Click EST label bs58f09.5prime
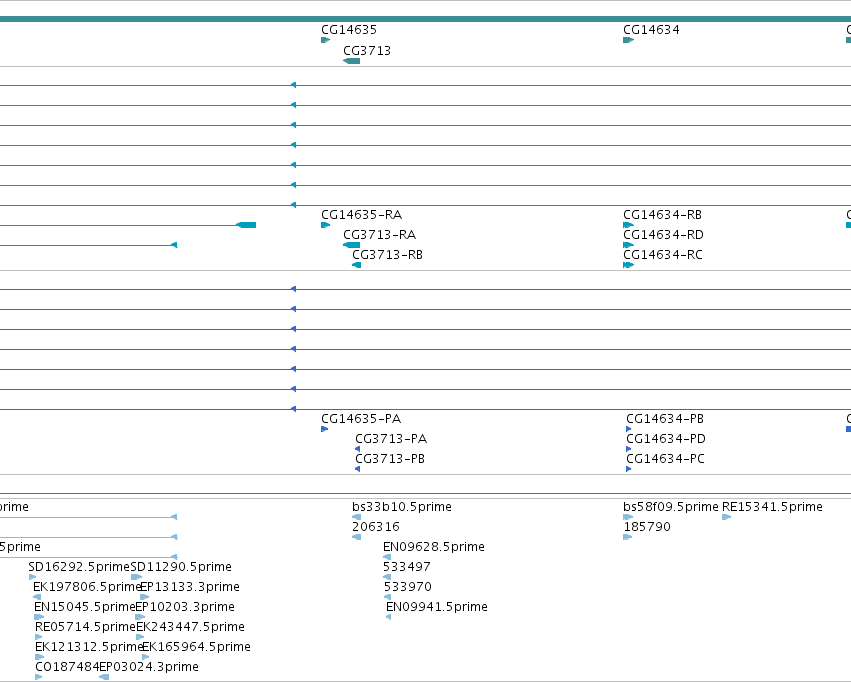The width and height of the screenshot is (851, 682). [x=671, y=507]
